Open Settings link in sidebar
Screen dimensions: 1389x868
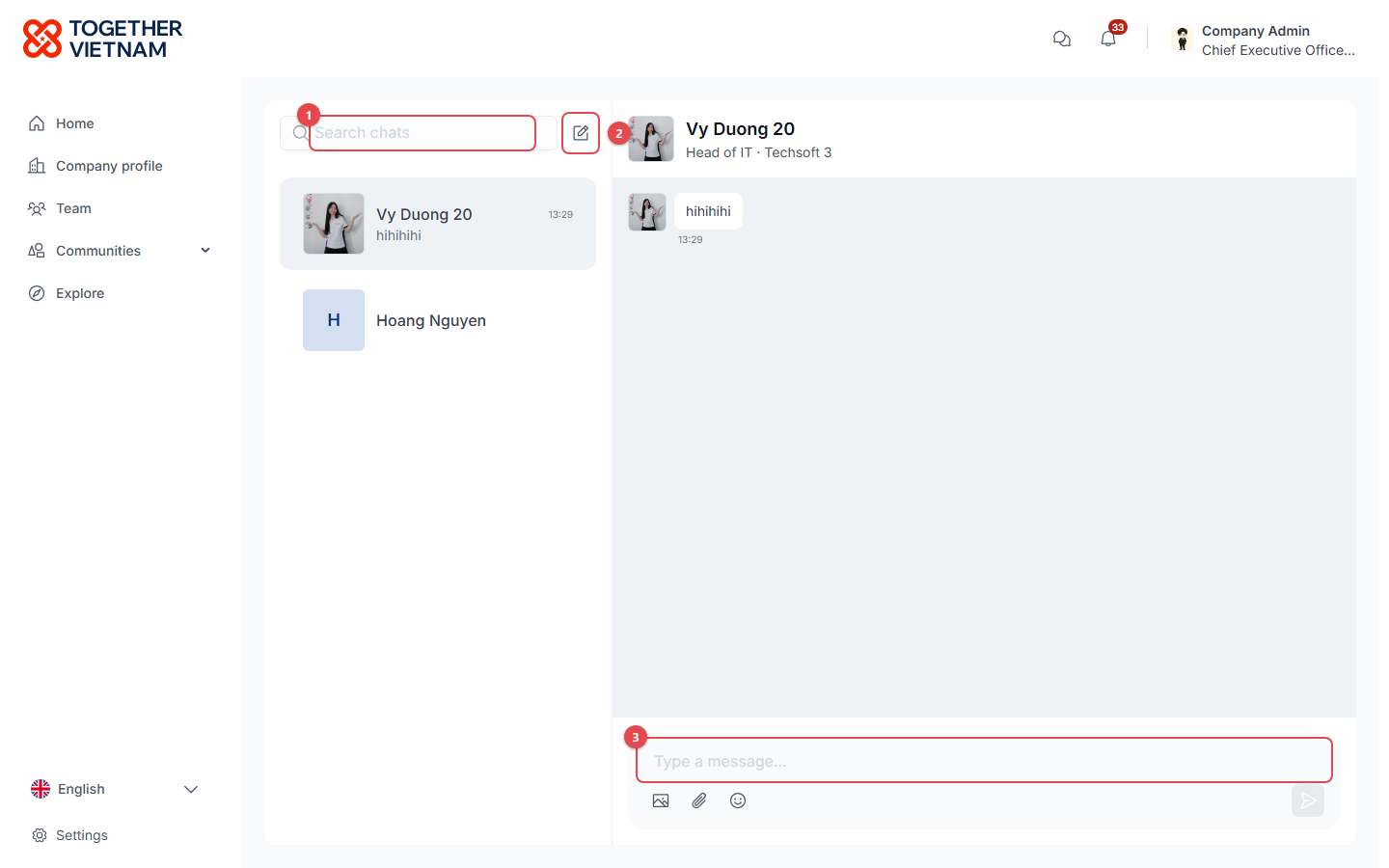click(82, 835)
